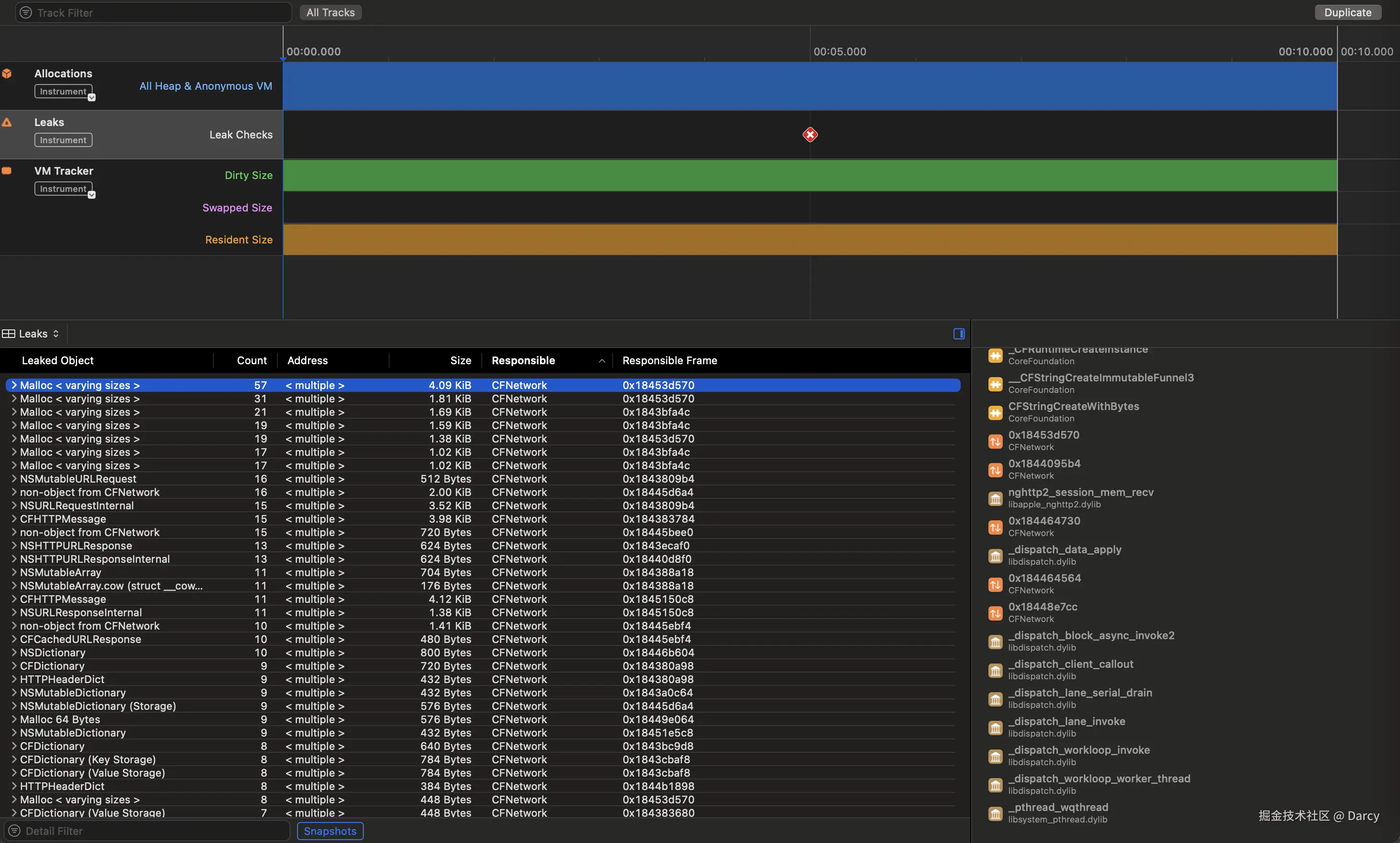Viewport: 1400px width, 843px height.
Task: Sort by the Responsible column header
Action: pos(523,360)
